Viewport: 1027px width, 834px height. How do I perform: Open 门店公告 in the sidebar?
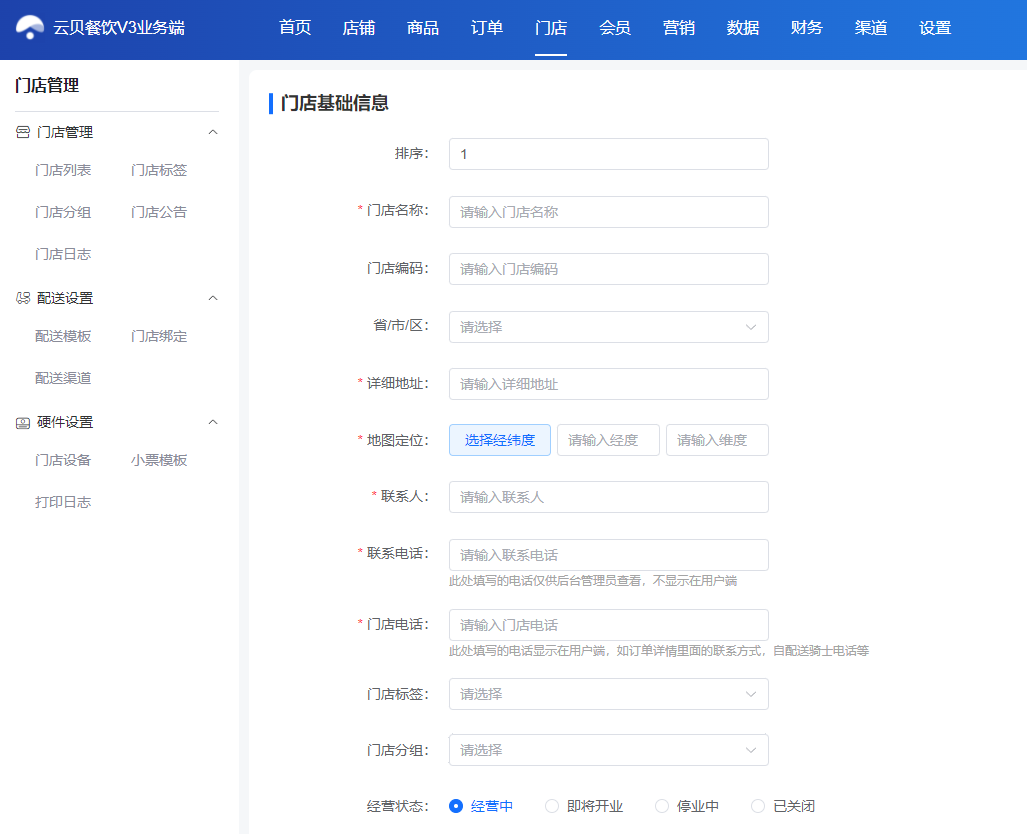point(159,212)
